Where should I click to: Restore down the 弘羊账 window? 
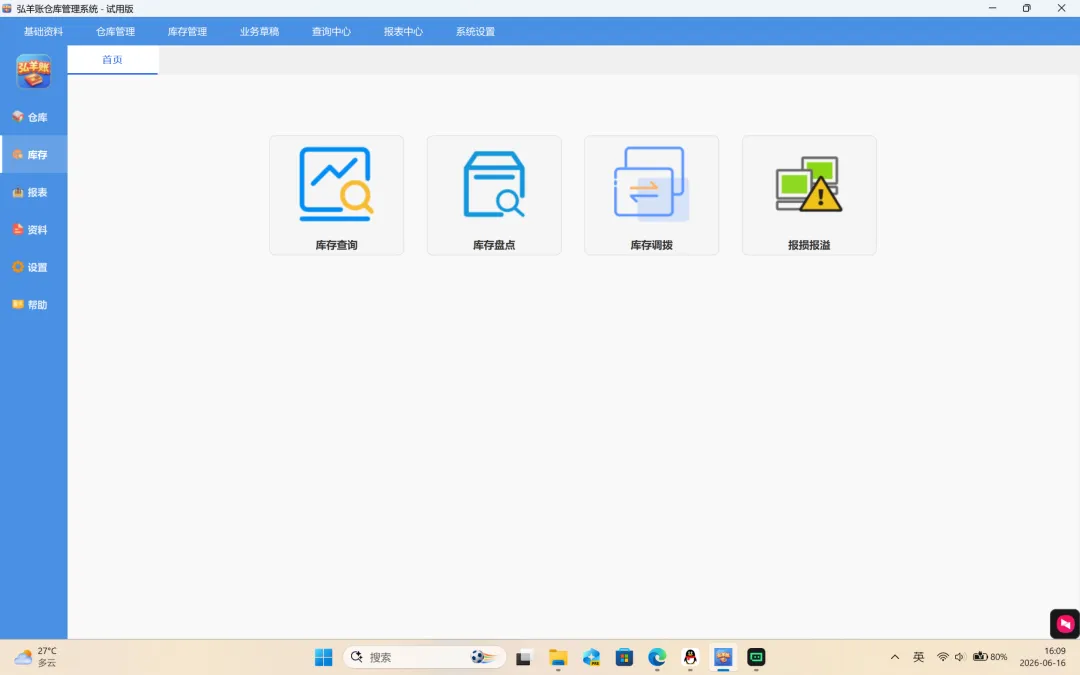point(1026,8)
